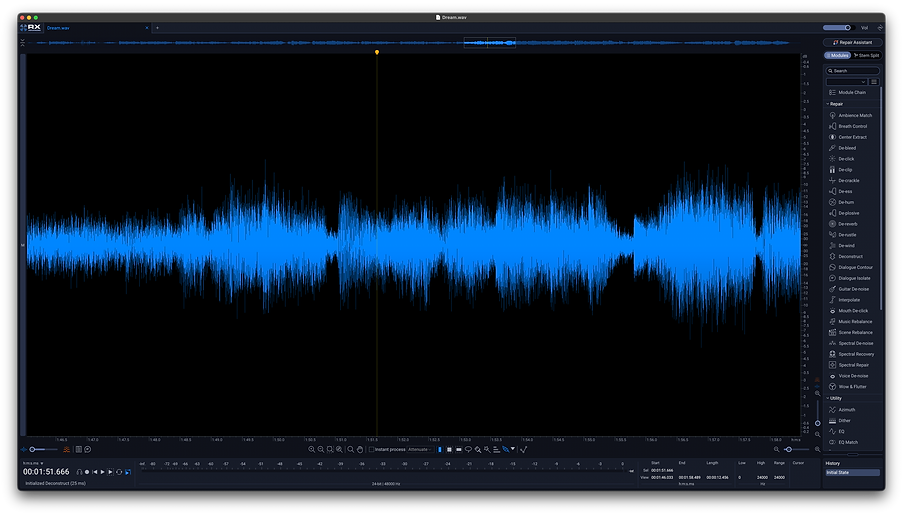Open the selection tool options arrow
The width and height of the screenshot is (903, 516).
tap(513, 449)
